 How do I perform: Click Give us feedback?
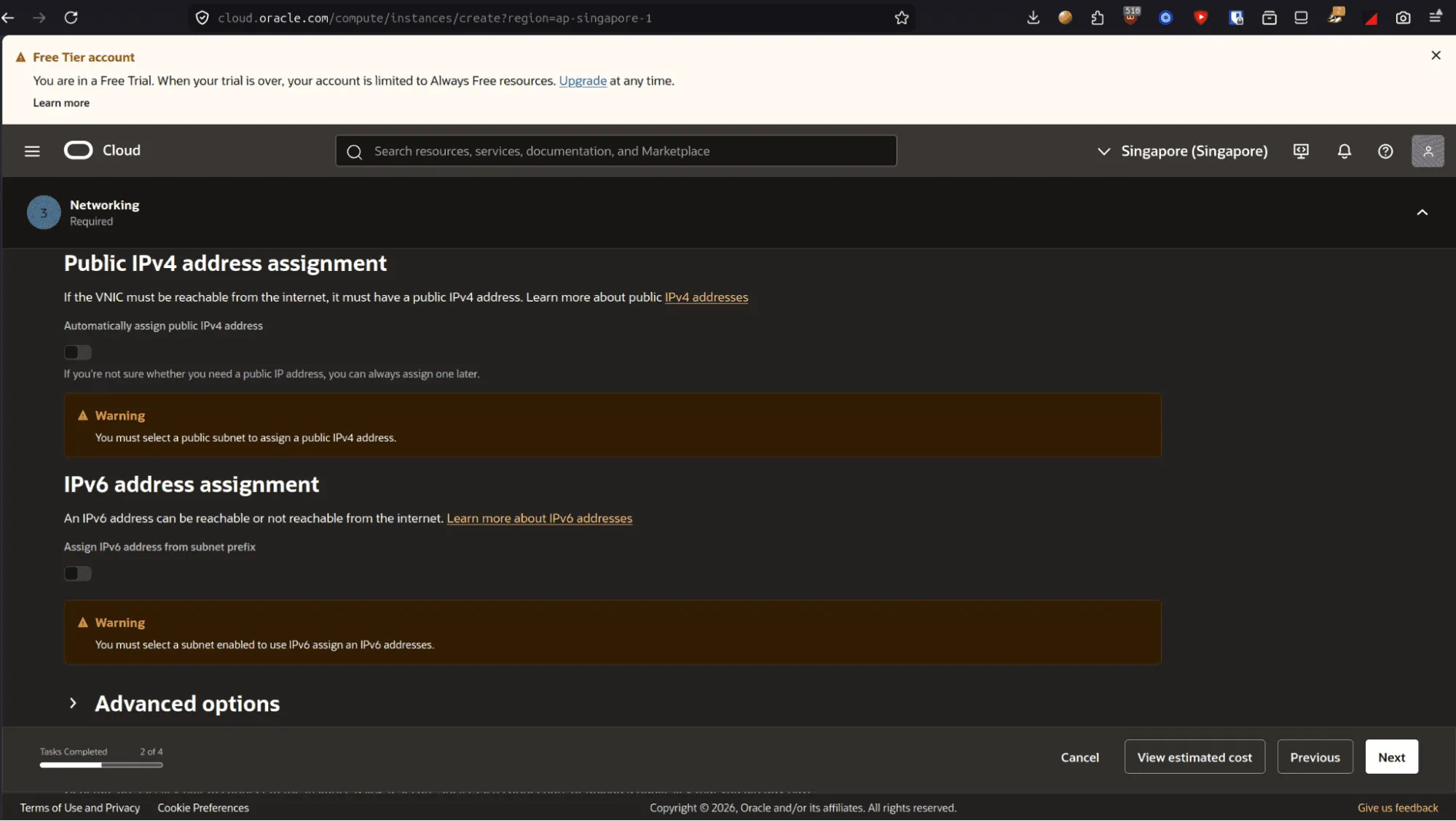click(1398, 808)
